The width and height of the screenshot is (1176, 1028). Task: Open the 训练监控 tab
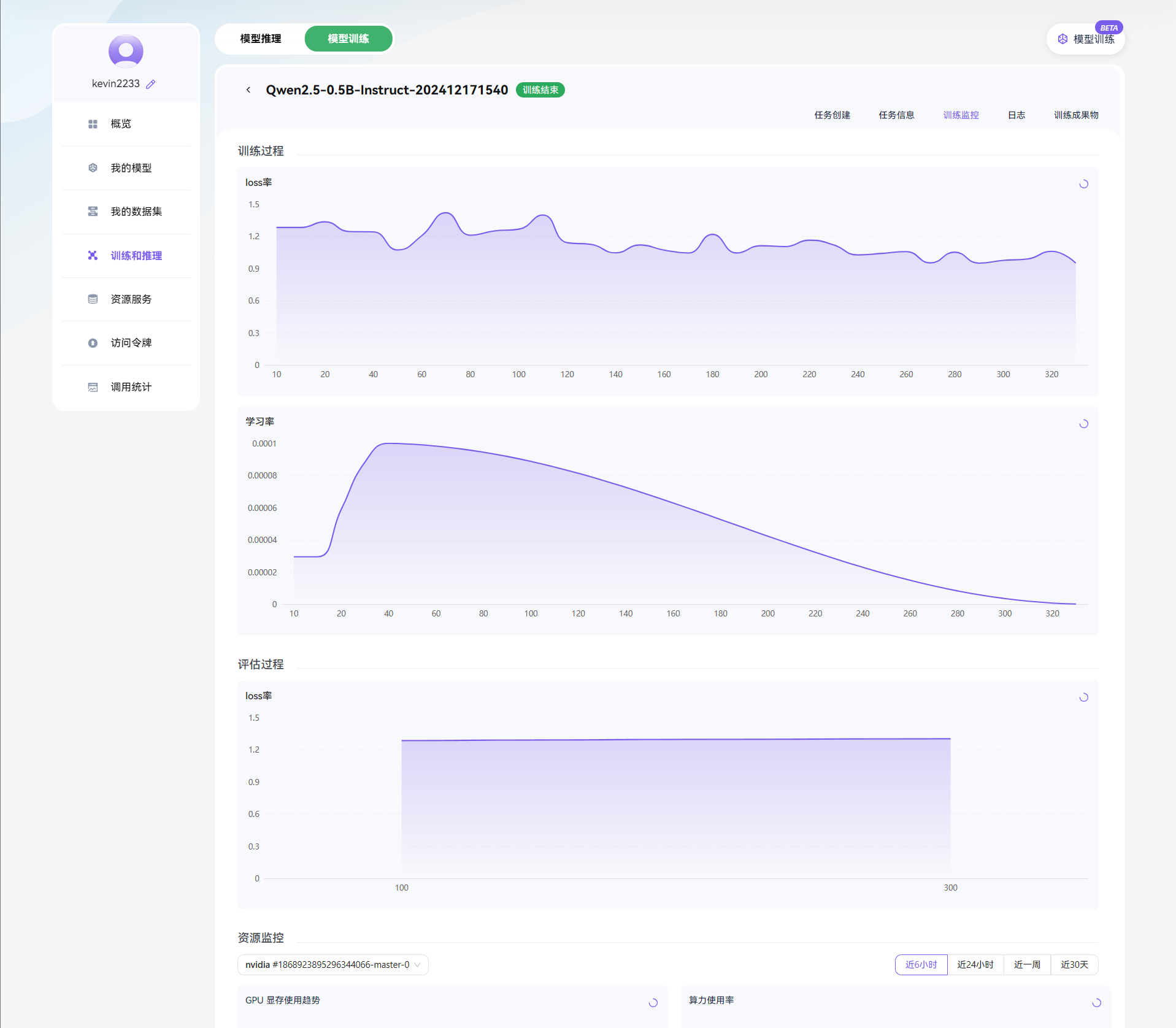[961, 115]
